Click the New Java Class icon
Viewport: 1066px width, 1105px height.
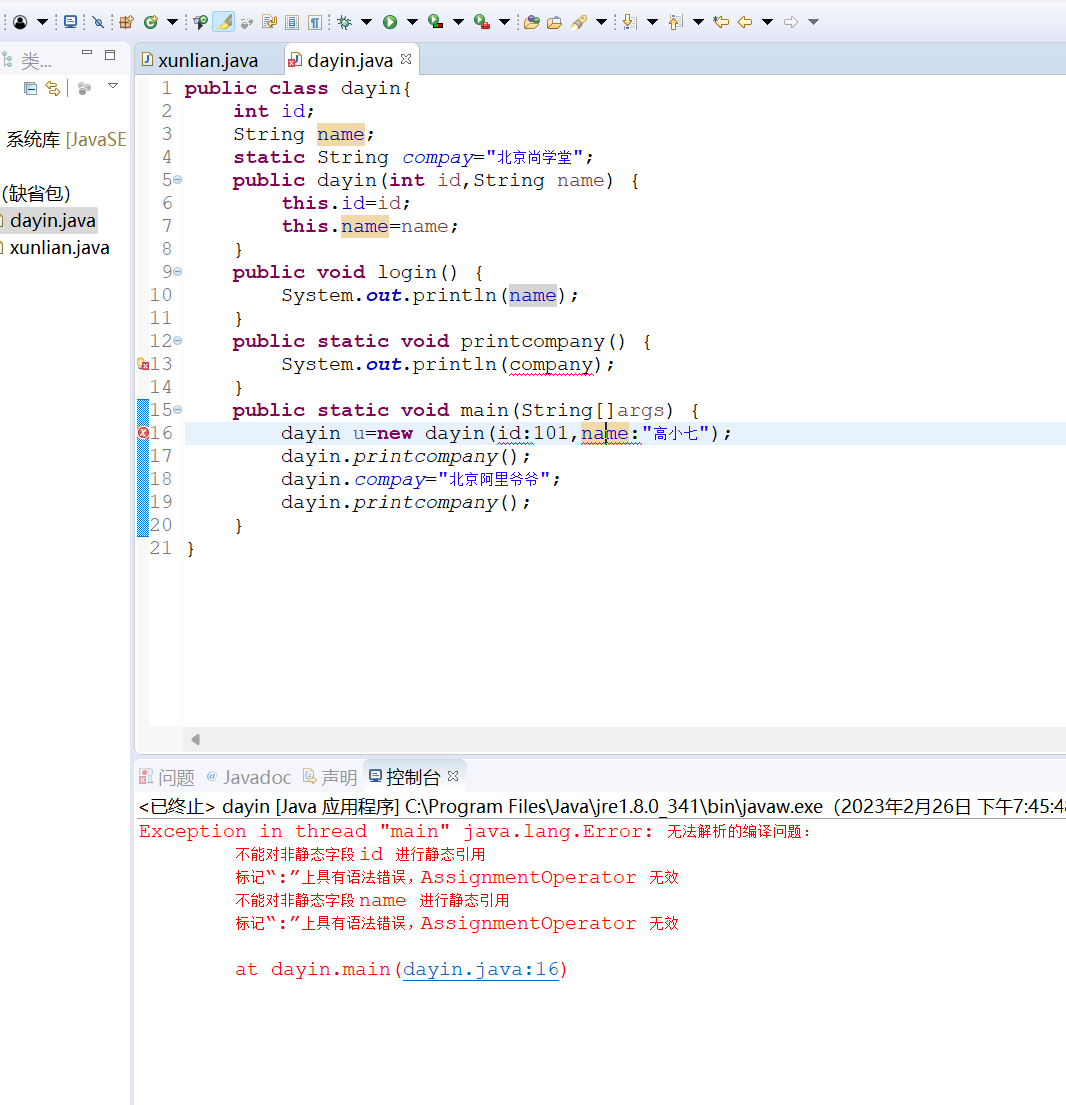(x=150, y=22)
